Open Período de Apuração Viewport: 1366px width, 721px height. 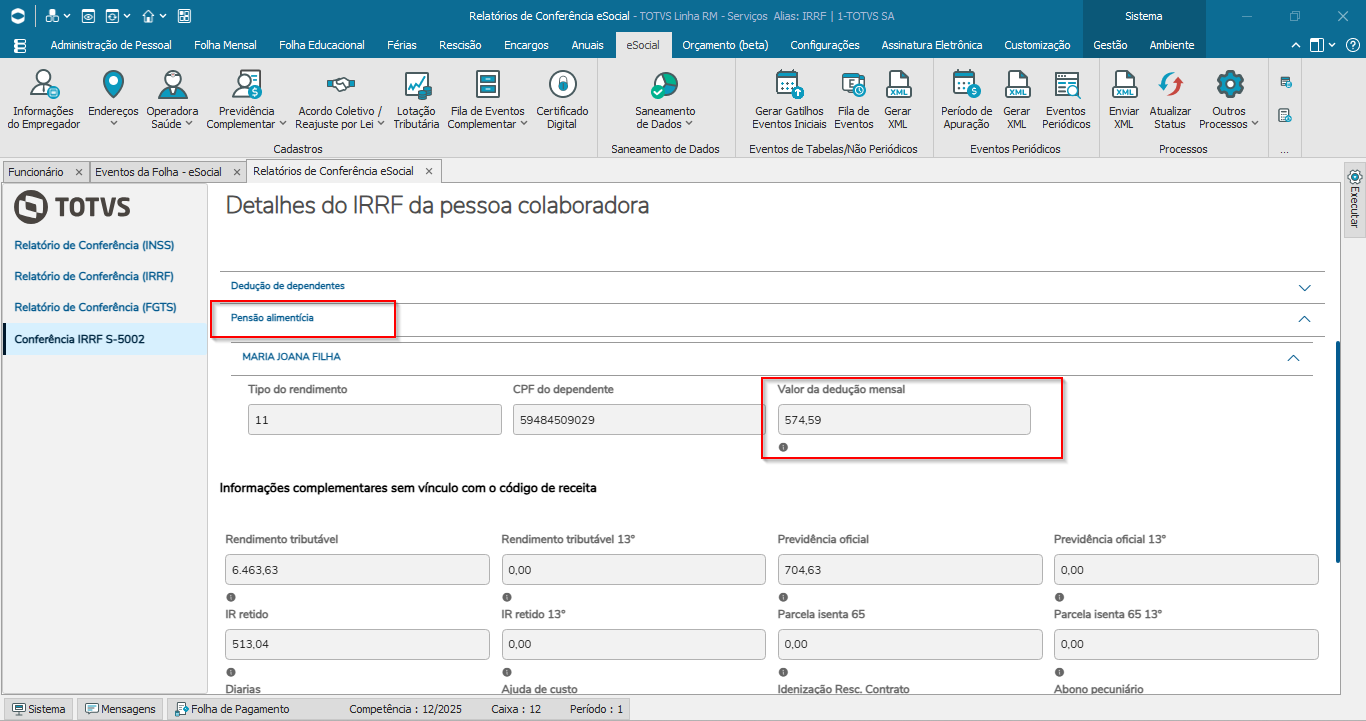pyautogui.click(x=966, y=100)
